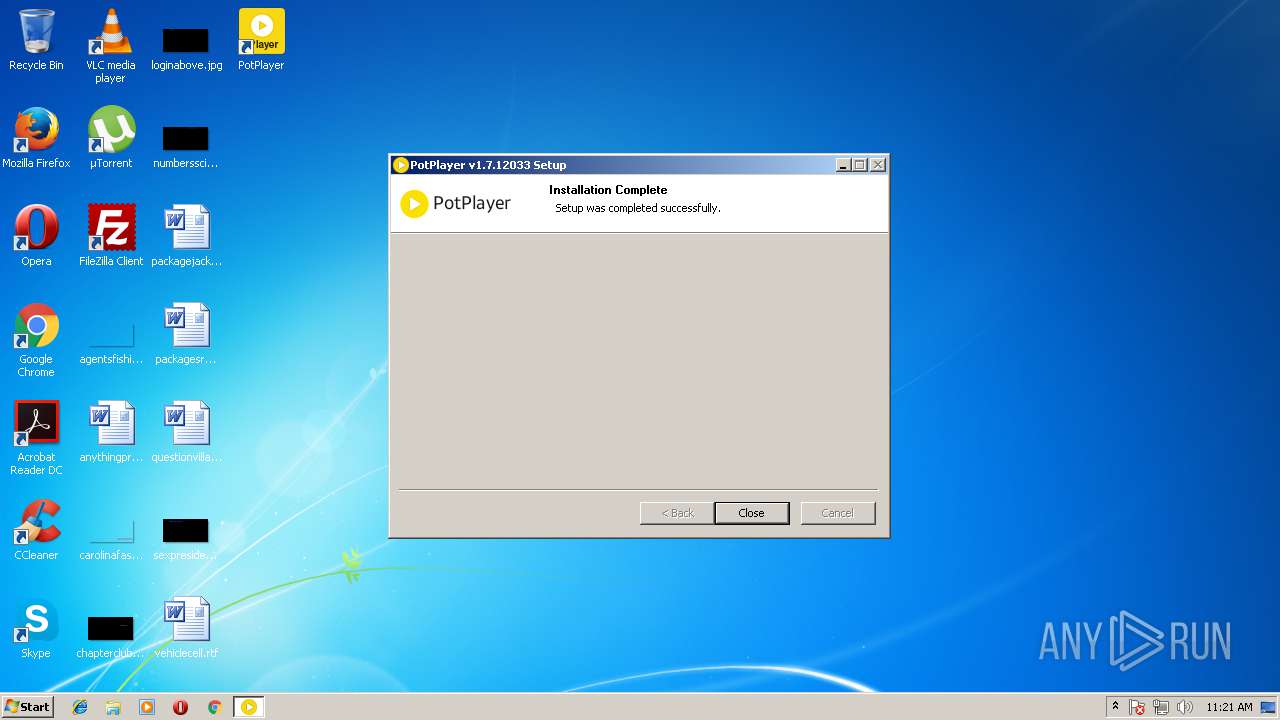Screen dimensions: 1280x720
Task: Select the FileZilla Client shortcut
Action: 111,236
